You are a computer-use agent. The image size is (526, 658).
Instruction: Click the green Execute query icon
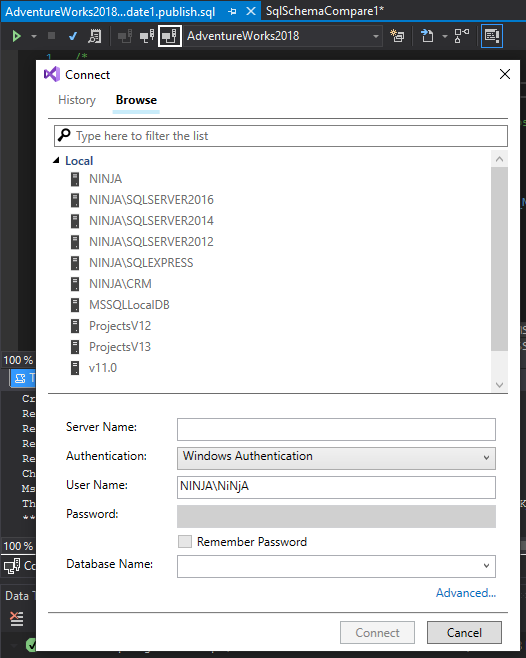(16, 37)
